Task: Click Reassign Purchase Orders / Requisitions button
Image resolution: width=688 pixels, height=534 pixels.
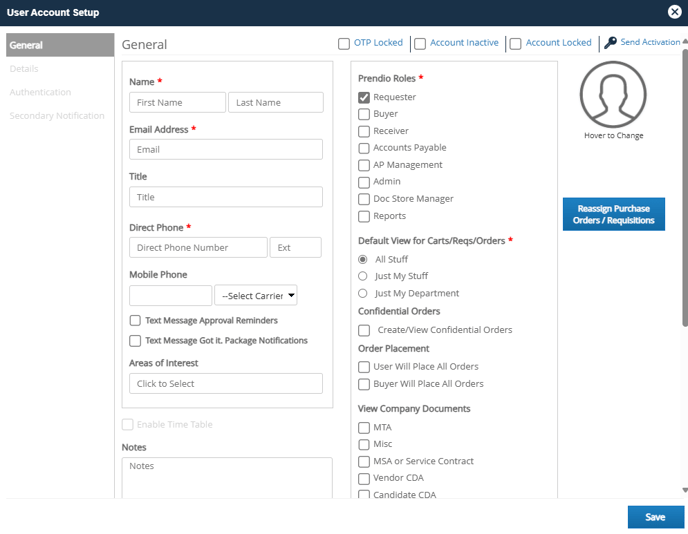Action: click(613, 214)
